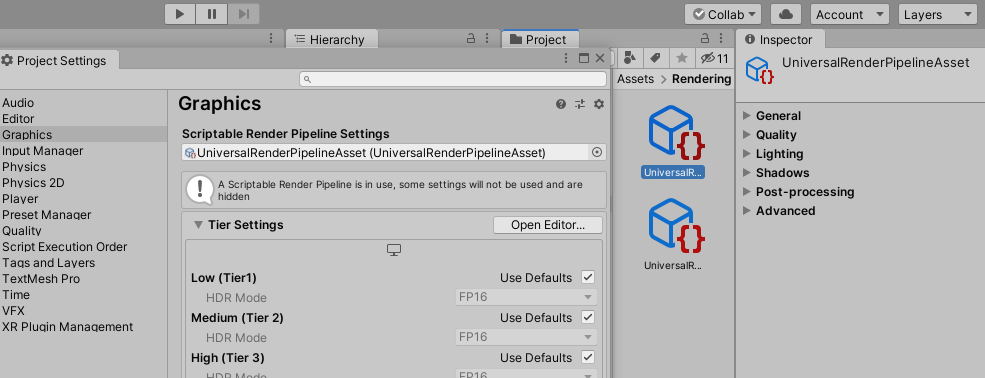Expand the Lighting section in Inspector

point(747,153)
